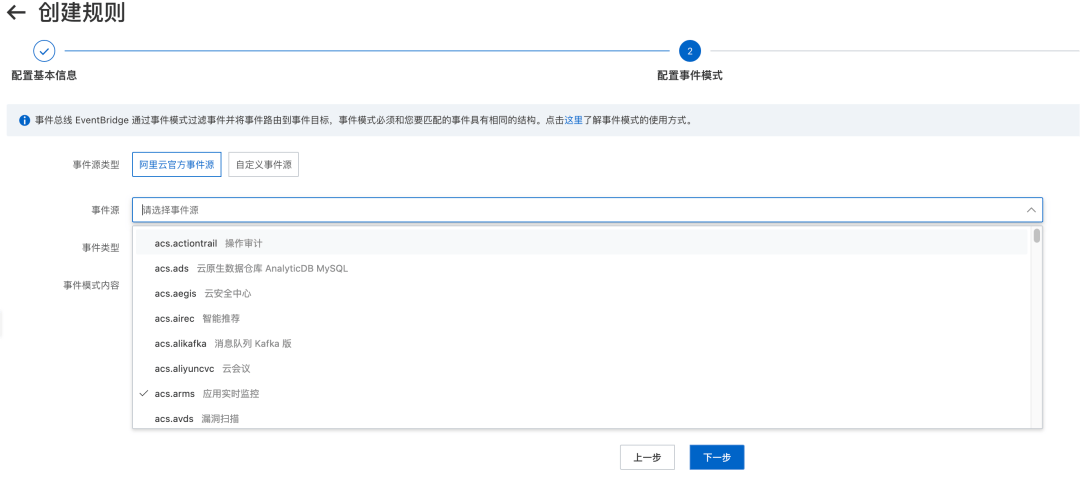The image size is (1080, 487).
Task: Click the 配置基本信息 step label
Action: tap(44, 76)
